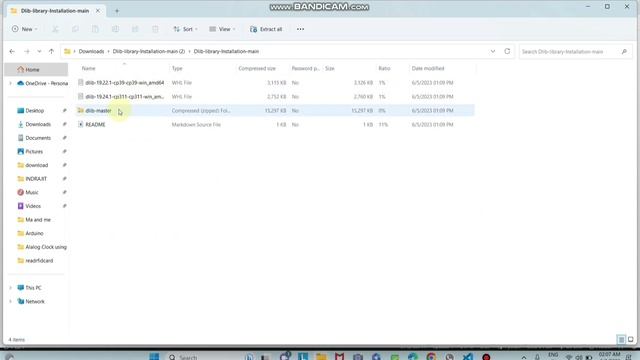Click the Rename icon in toolbar
This screenshot has width=640, height=360.
tap(115, 29)
